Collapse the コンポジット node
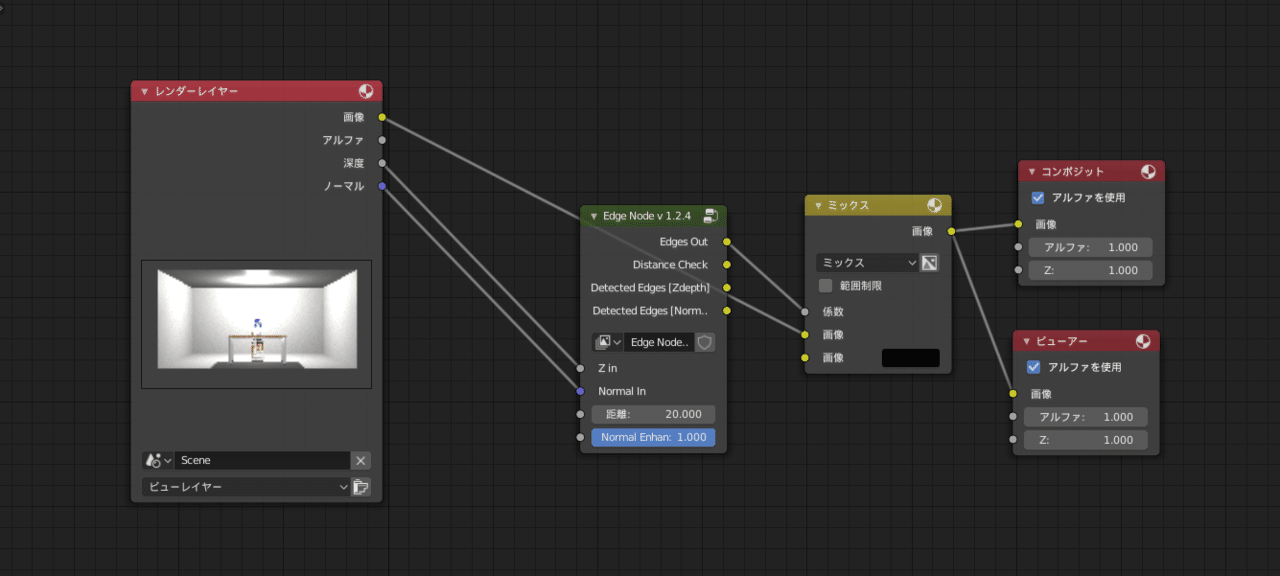This screenshot has width=1280, height=576. point(1031,172)
